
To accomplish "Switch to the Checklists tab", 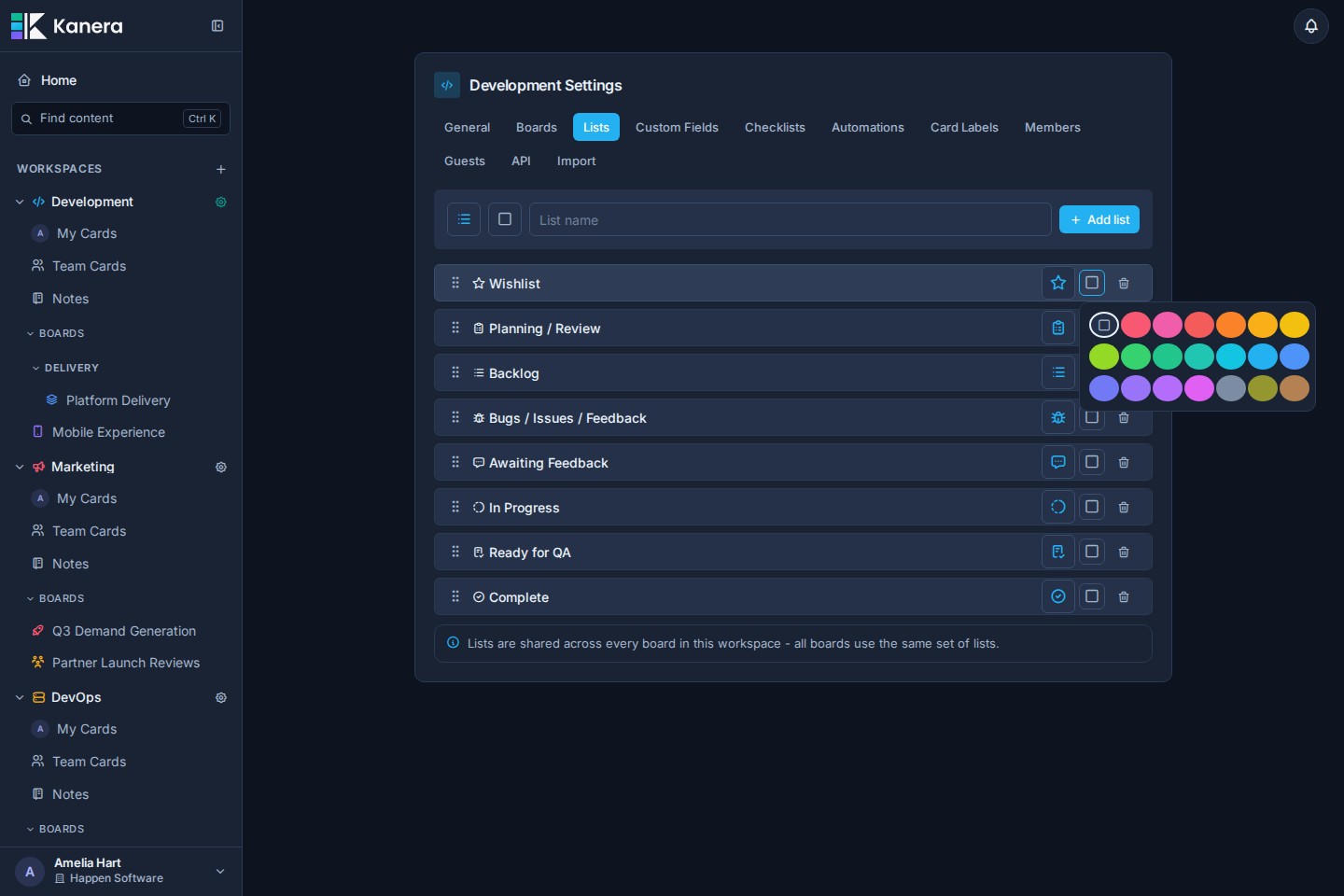I will (x=775, y=127).
